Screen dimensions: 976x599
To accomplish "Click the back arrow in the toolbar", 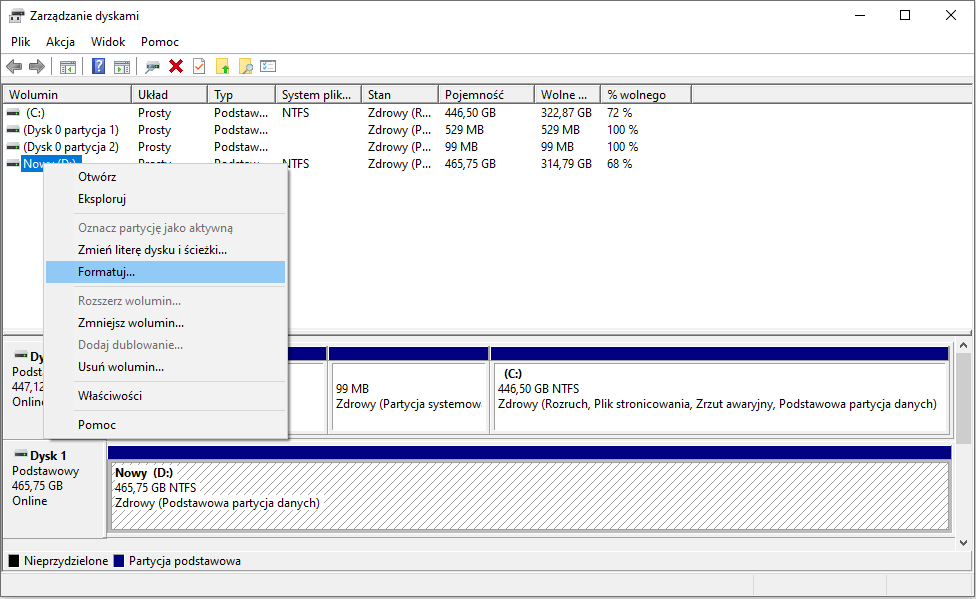I will (14, 66).
